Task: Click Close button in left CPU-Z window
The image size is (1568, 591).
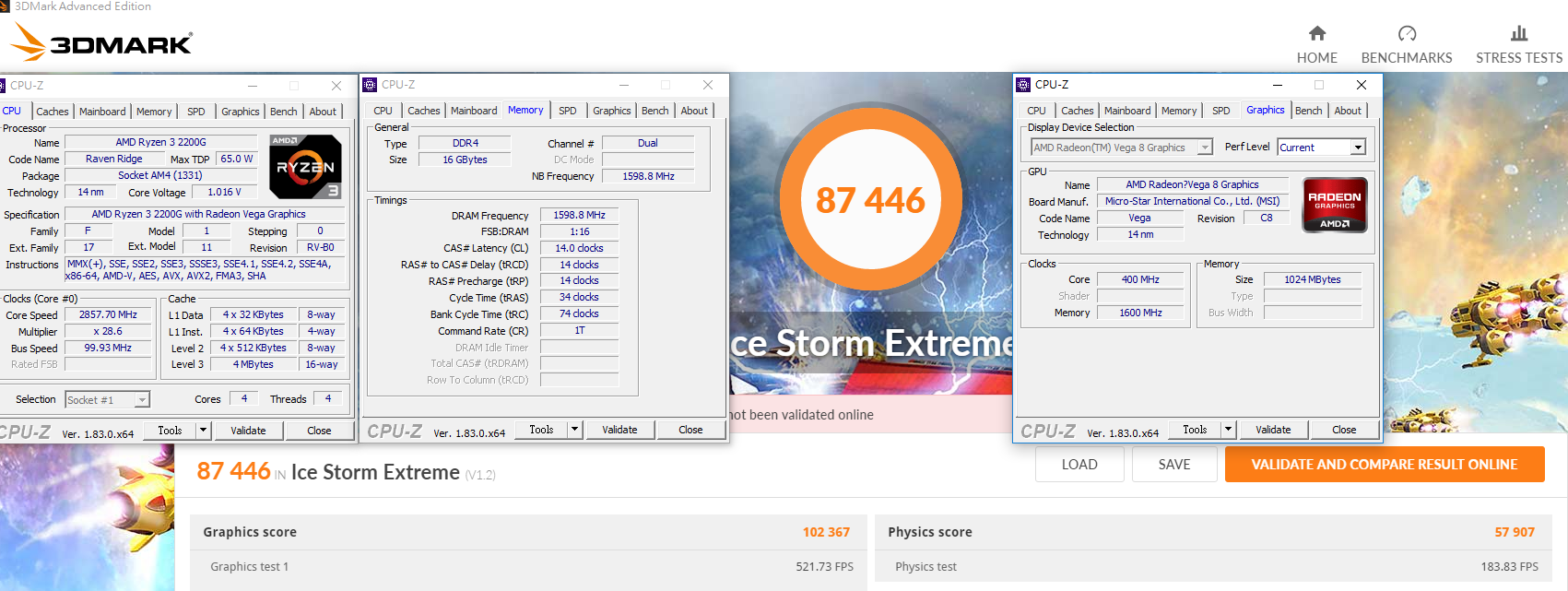Action: tap(319, 431)
